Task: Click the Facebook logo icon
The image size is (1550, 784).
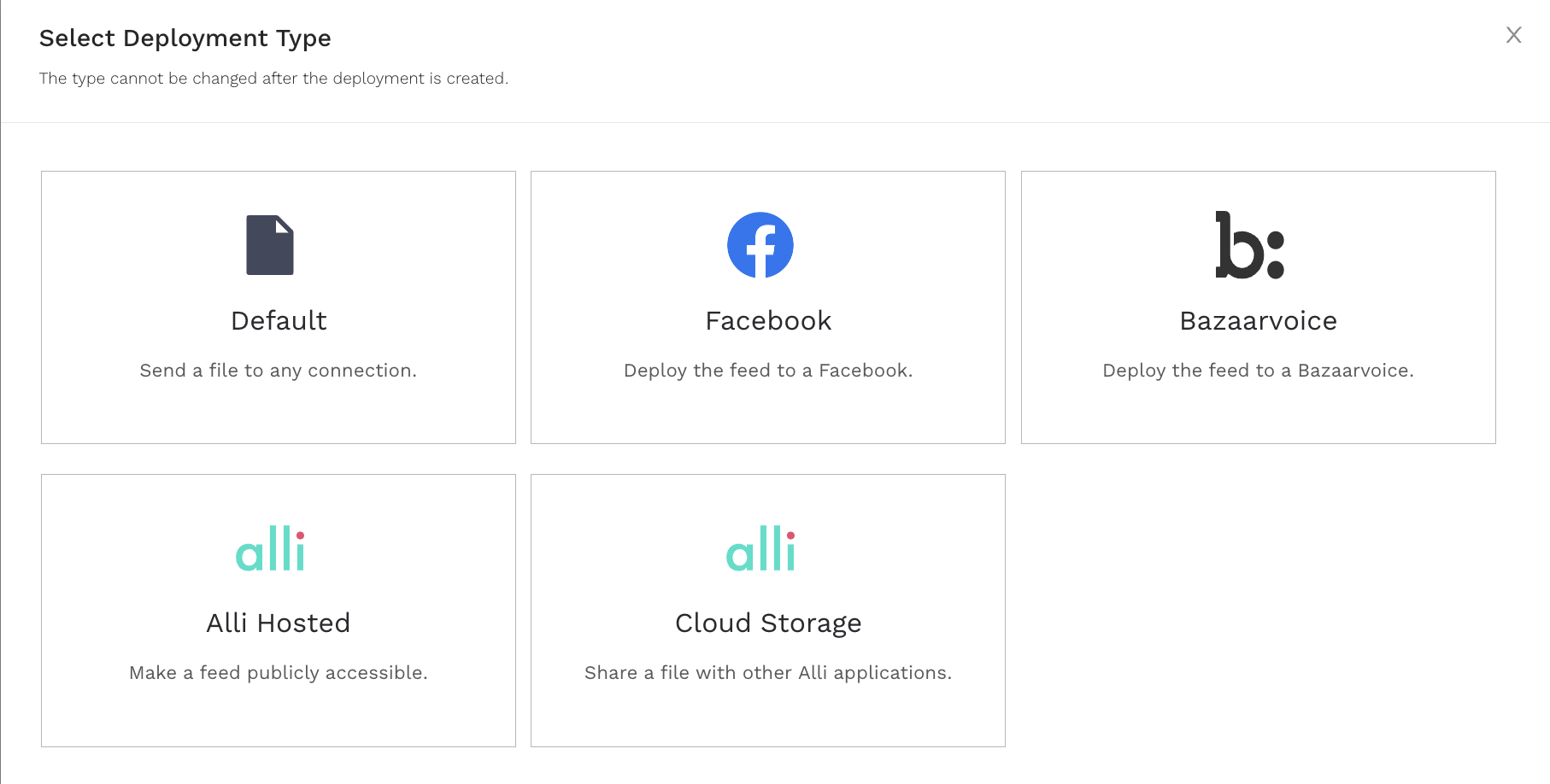Action: (760, 245)
